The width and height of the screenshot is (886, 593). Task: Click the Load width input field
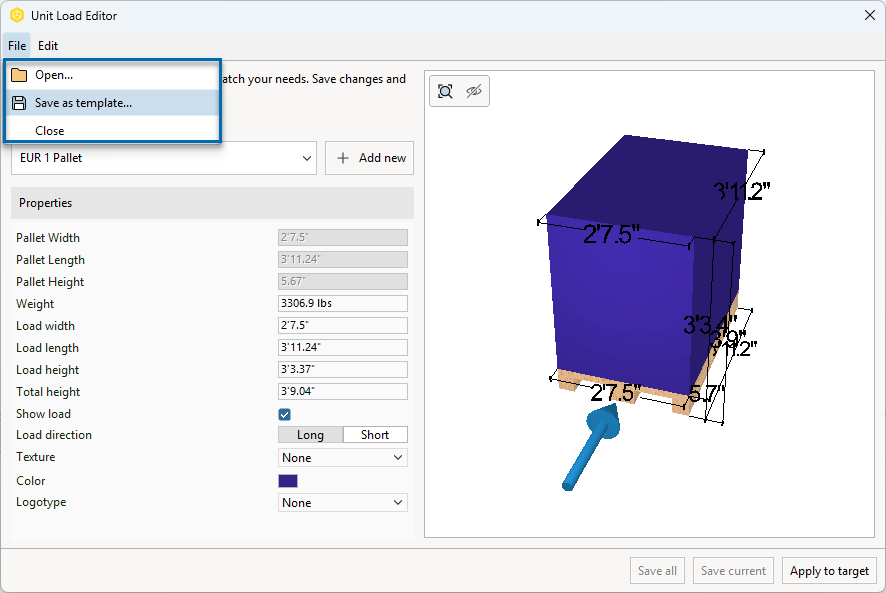pyautogui.click(x=342, y=326)
